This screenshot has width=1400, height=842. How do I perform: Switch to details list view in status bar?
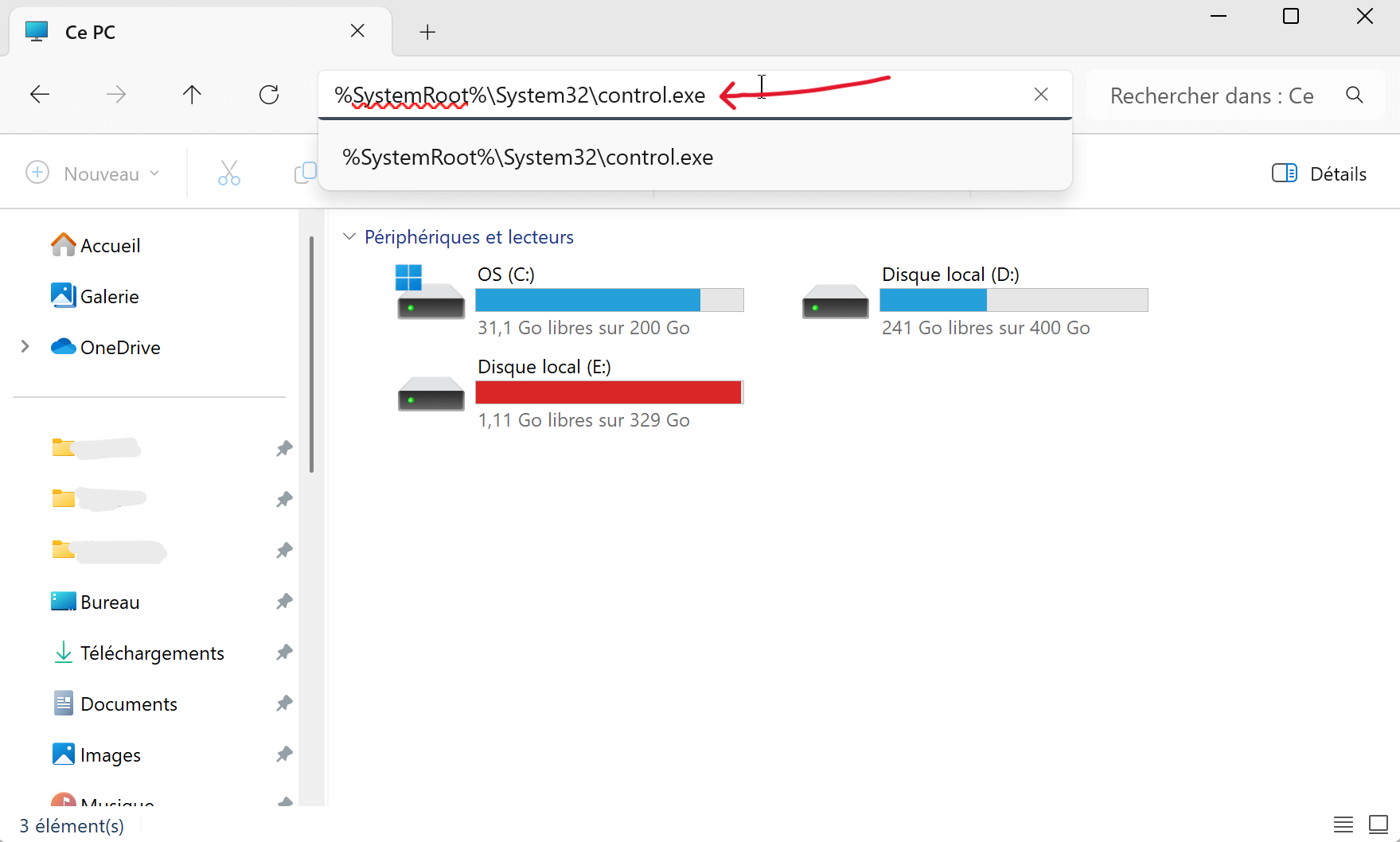pos(1343,824)
